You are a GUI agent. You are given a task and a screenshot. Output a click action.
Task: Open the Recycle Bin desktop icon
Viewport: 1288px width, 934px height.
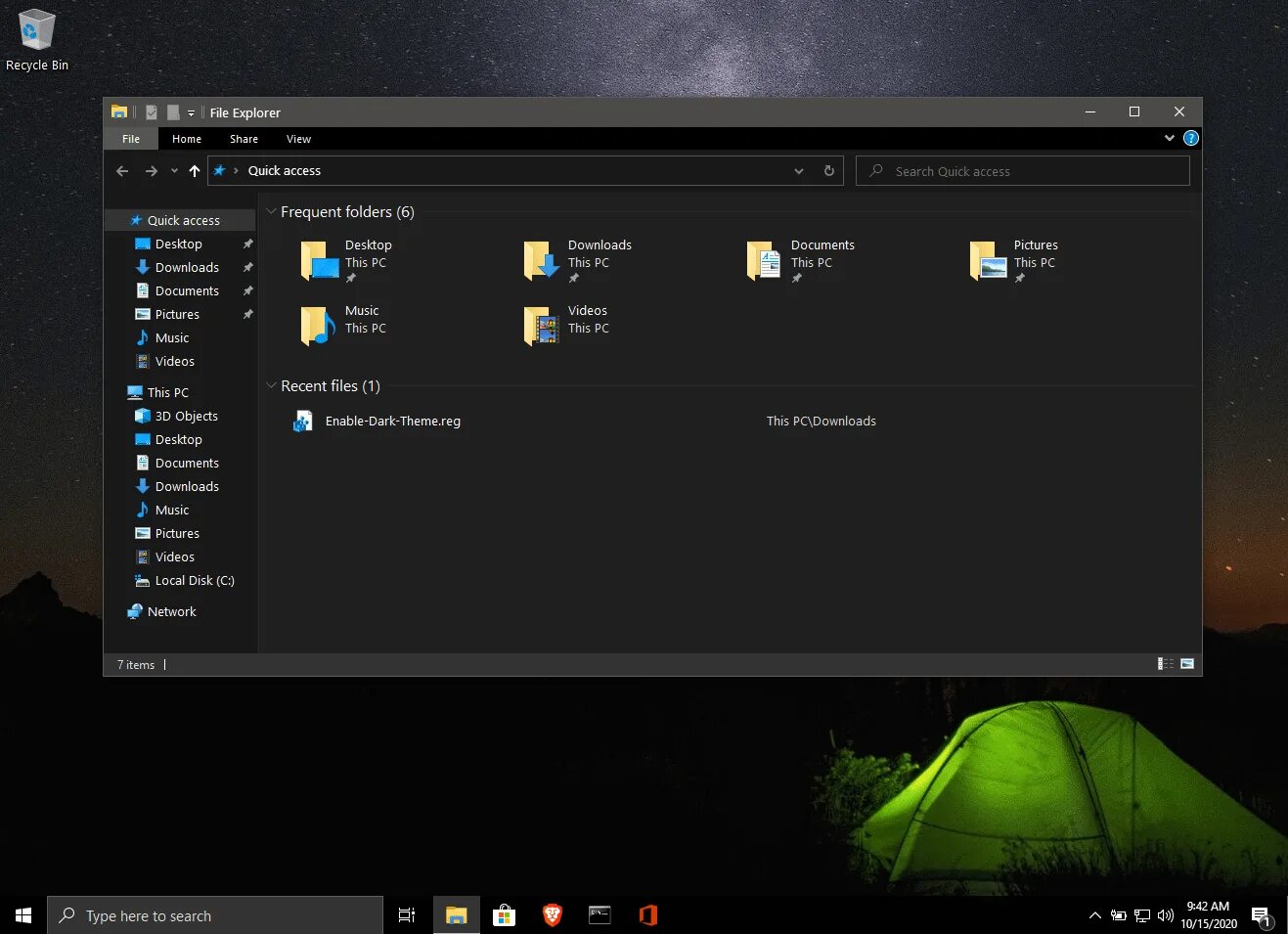click(37, 40)
